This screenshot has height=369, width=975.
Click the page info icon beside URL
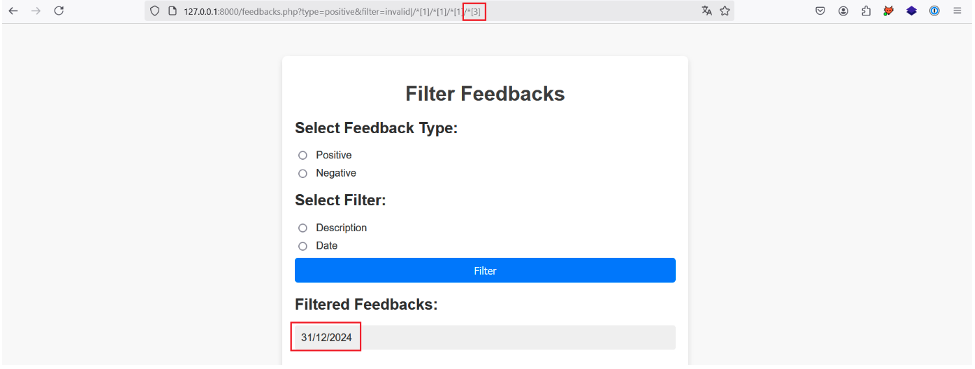173,11
